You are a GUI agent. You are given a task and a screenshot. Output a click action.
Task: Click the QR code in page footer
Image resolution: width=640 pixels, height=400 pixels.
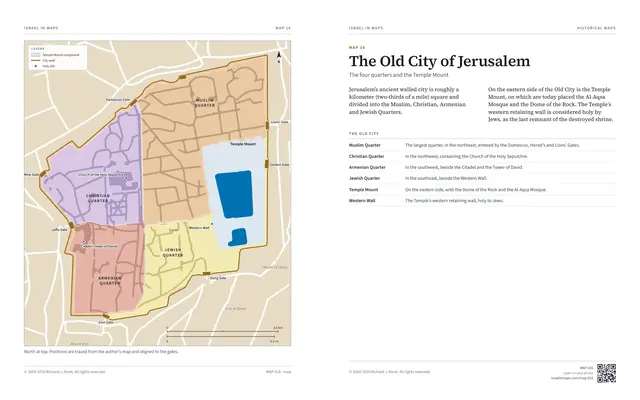[x=606, y=373]
